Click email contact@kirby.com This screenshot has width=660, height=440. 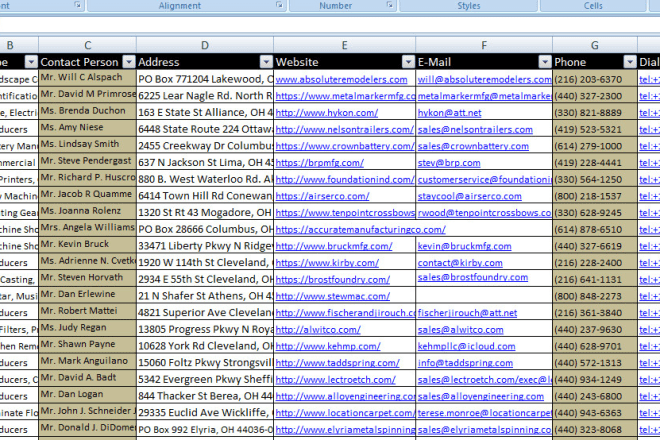pos(460,263)
